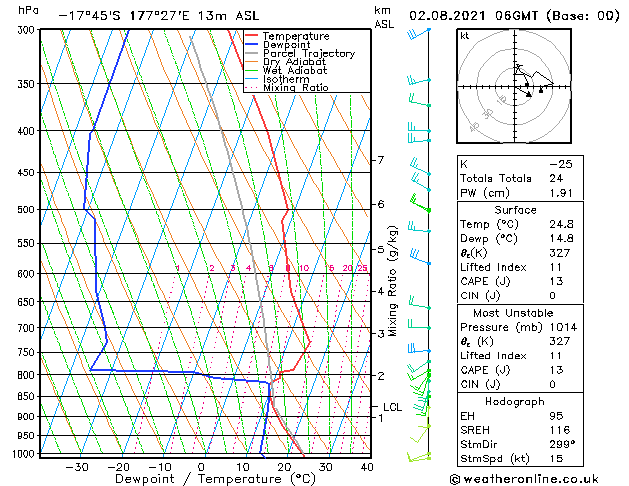Click the 'Totals Totals' value 24

tap(556, 178)
